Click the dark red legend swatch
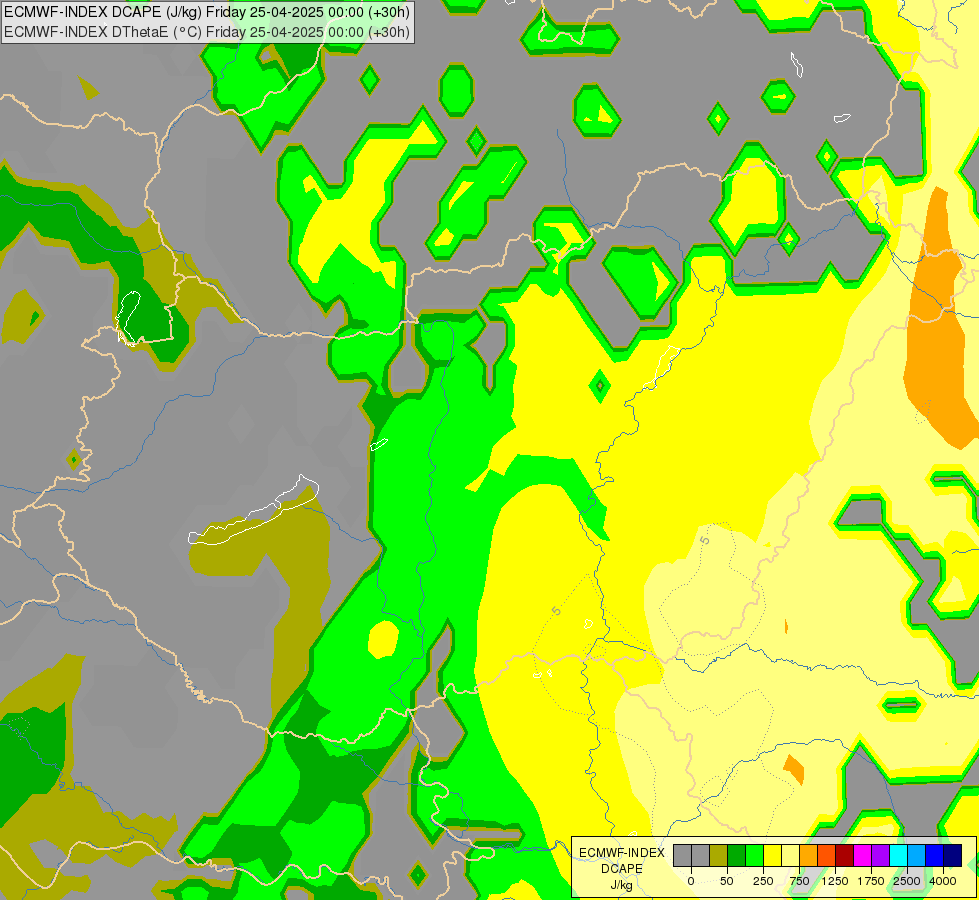 tap(844, 855)
